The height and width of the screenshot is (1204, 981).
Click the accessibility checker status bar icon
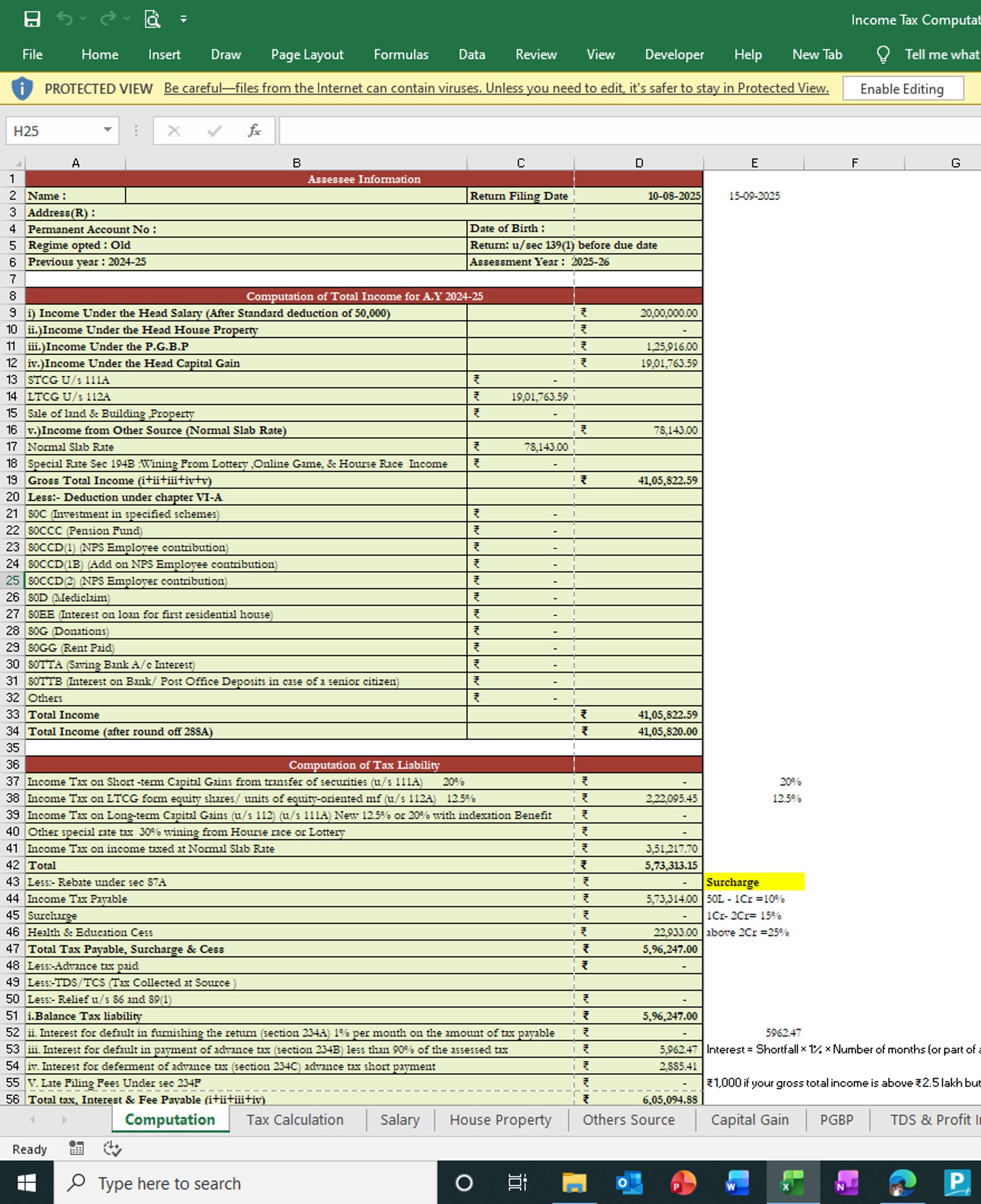click(x=112, y=1148)
